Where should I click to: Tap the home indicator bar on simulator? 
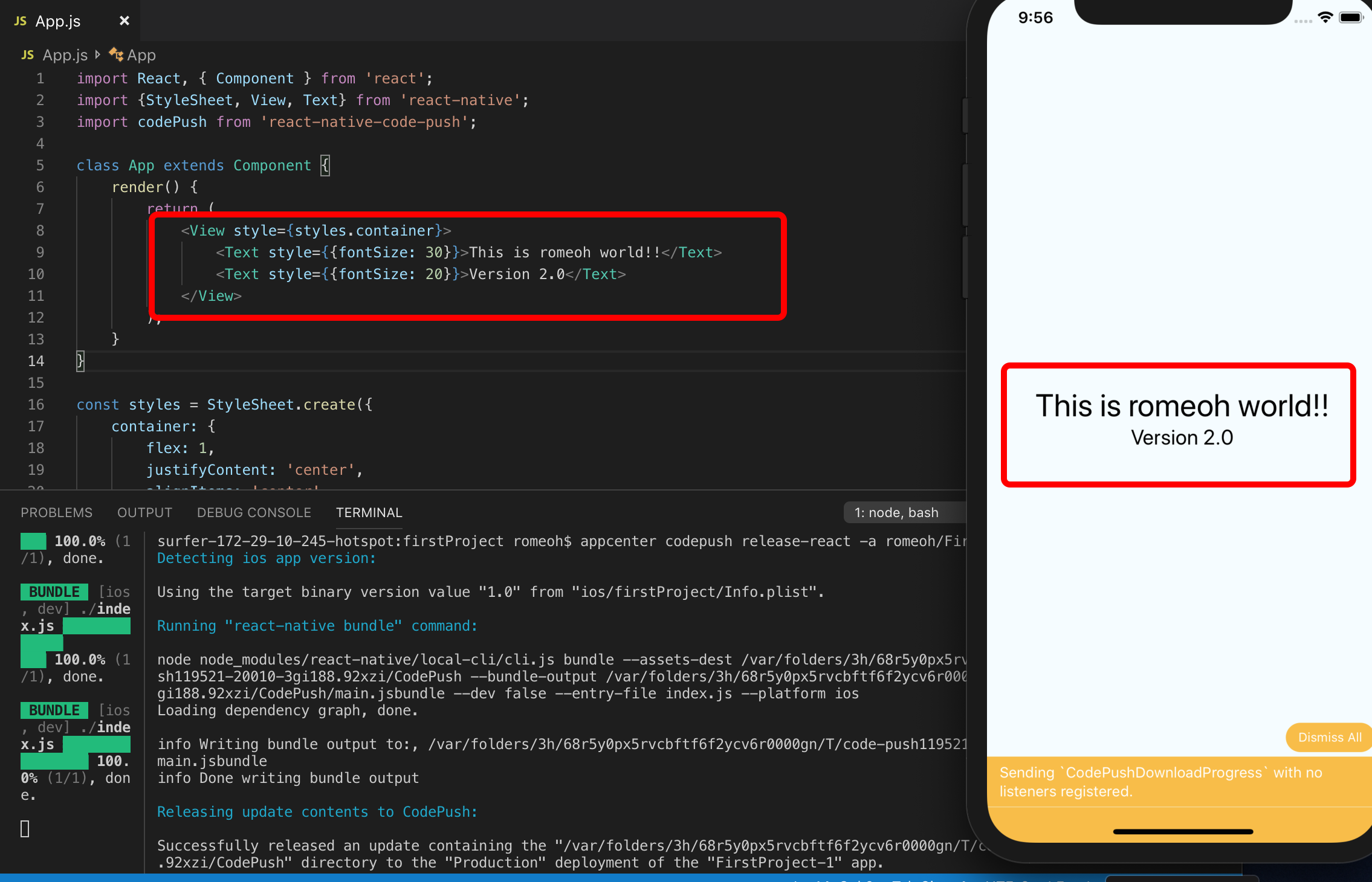click(1183, 831)
